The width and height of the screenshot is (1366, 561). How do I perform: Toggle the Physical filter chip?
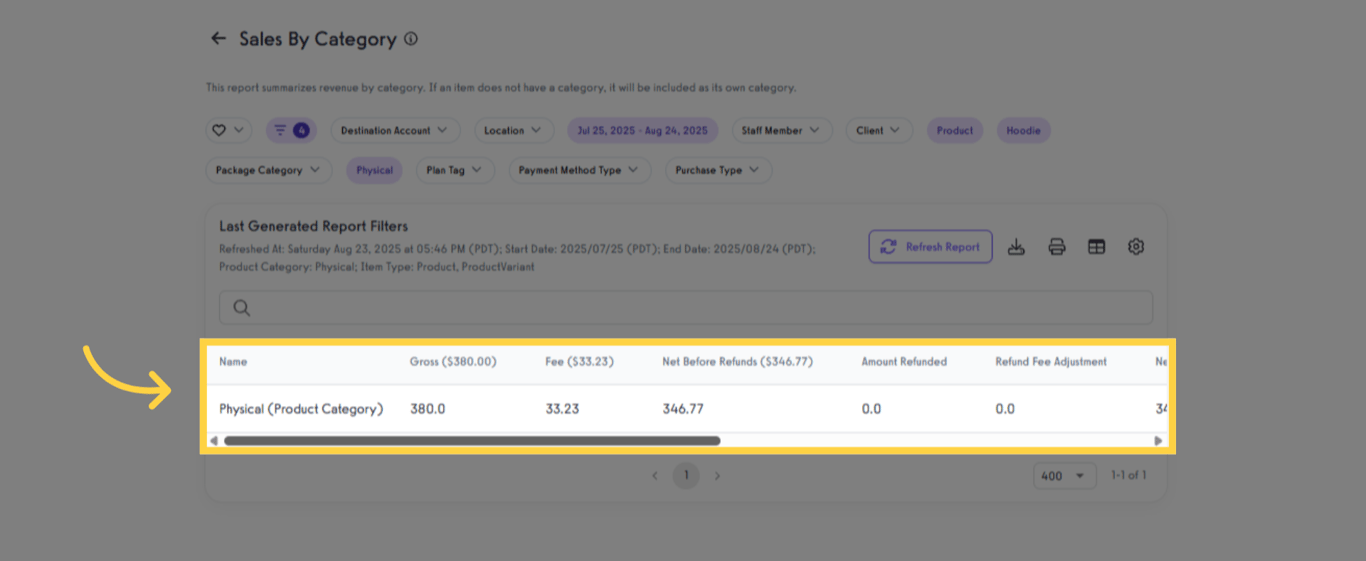coord(374,170)
